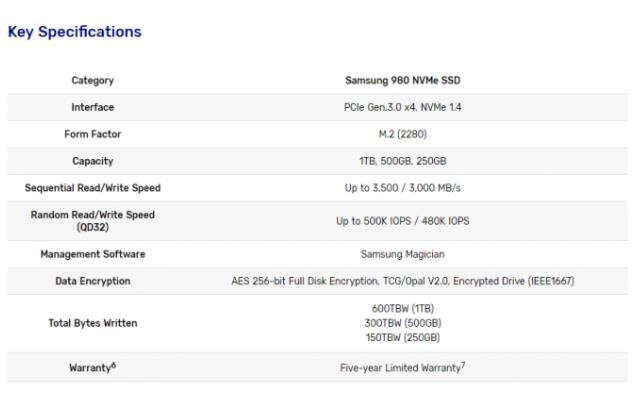Click 'Up to 3,500 / 3,000 MB/s' value
643x395 pixels.
pyautogui.click(x=402, y=188)
